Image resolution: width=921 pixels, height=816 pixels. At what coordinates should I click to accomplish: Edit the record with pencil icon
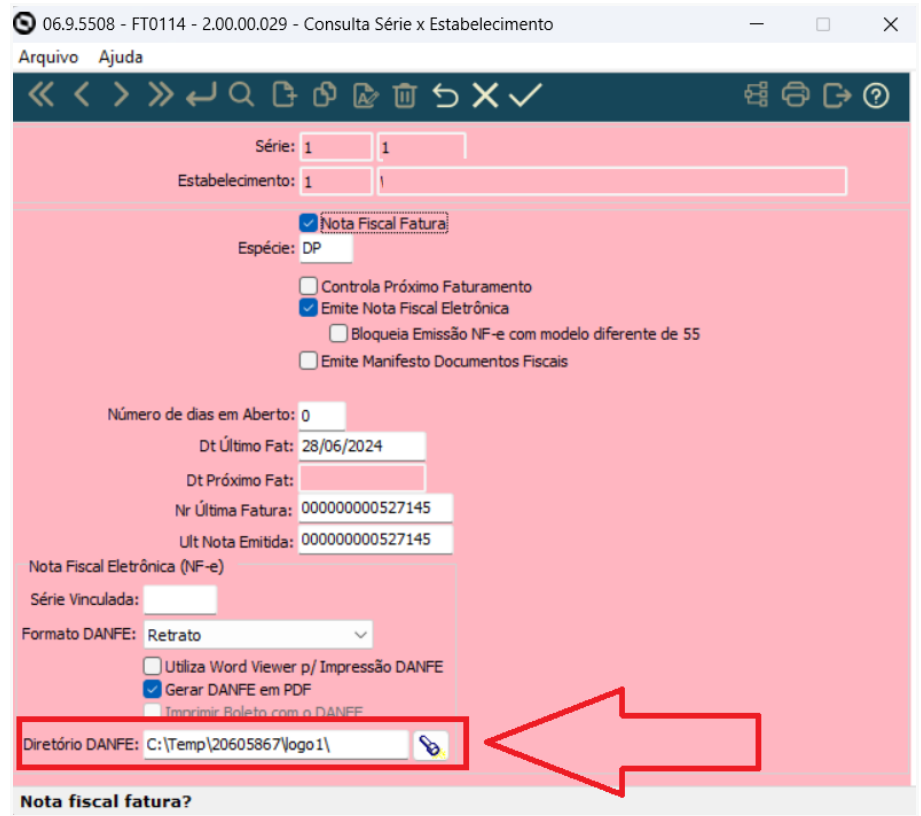tap(365, 95)
